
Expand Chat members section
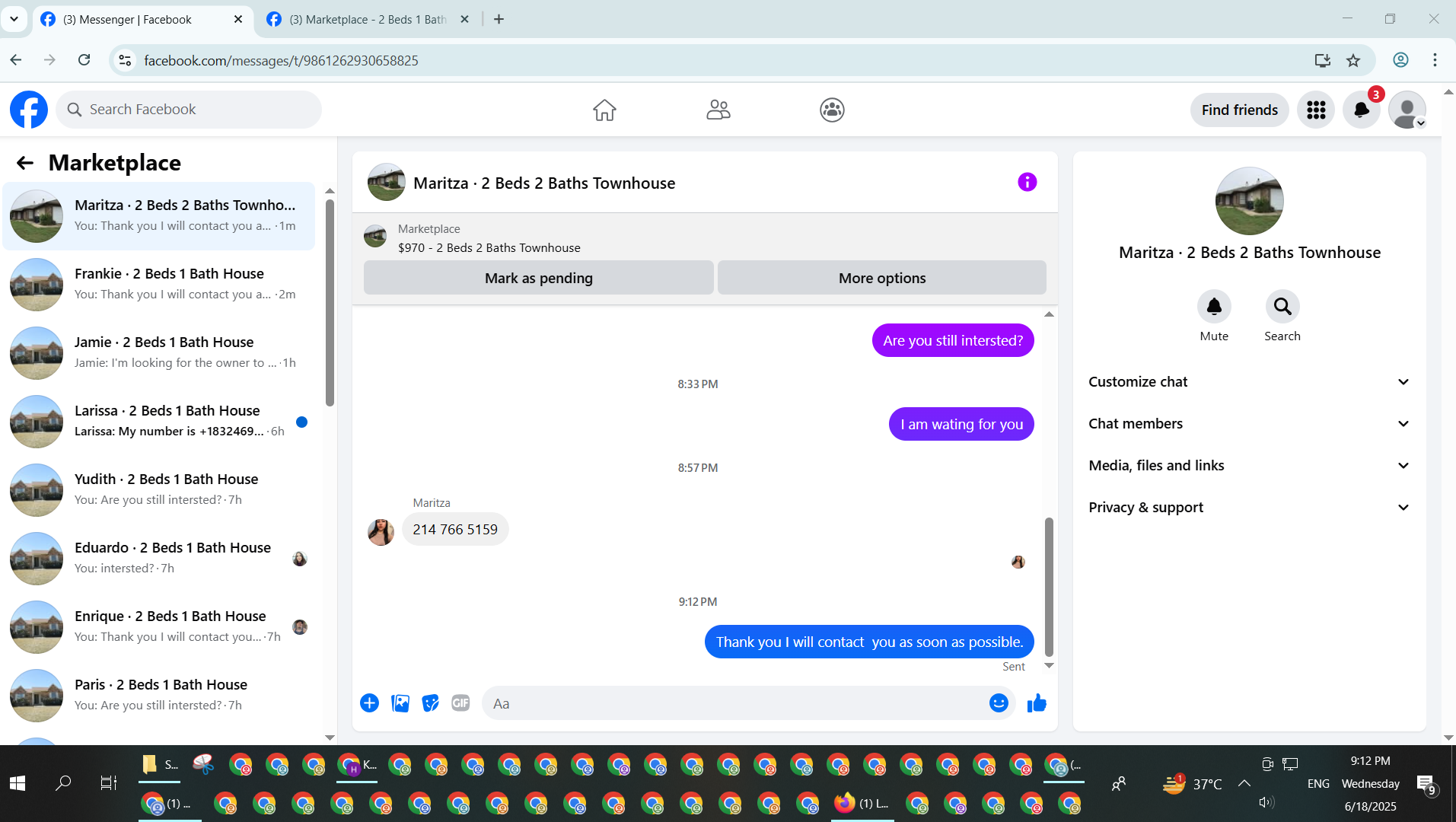(1249, 424)
